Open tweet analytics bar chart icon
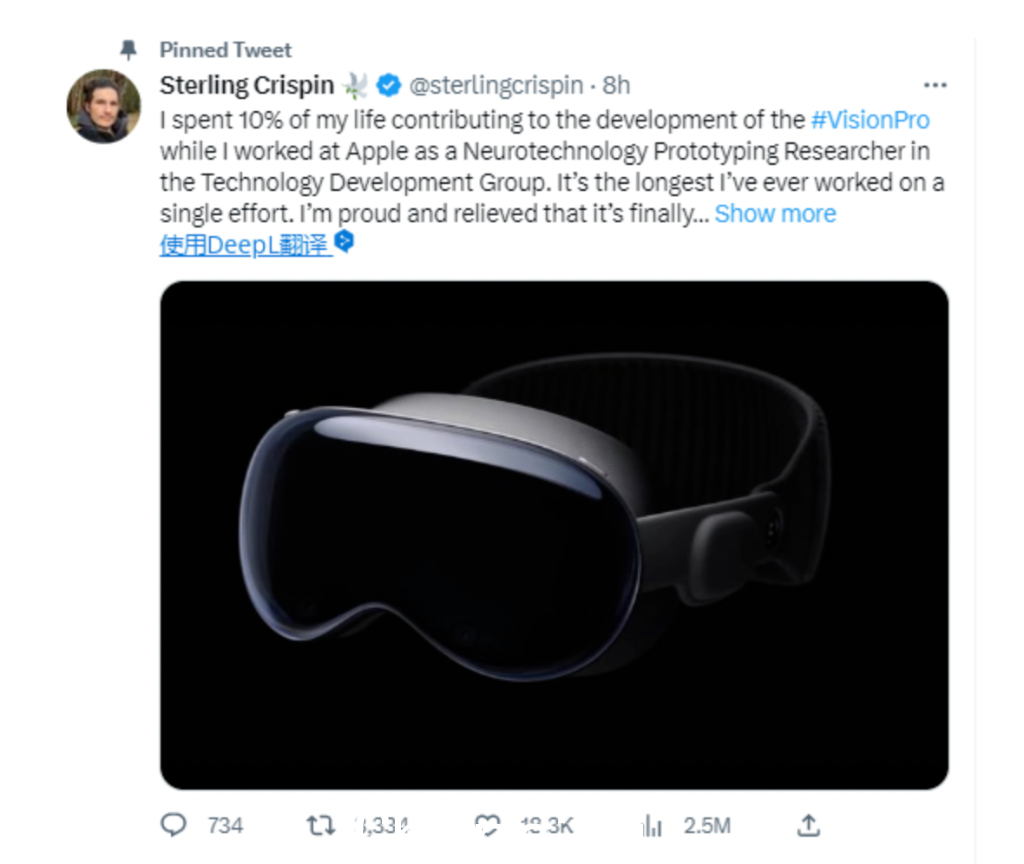This screenshot has width=1024, height=864. coord(652,825)
